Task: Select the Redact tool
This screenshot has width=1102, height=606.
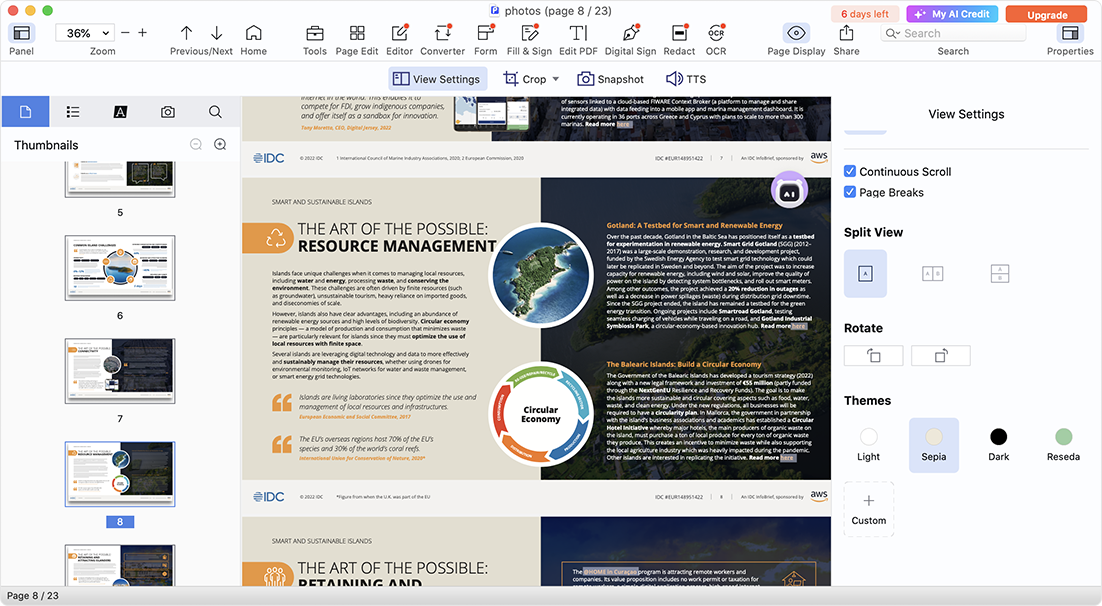Action: click(x=680, y=33)
